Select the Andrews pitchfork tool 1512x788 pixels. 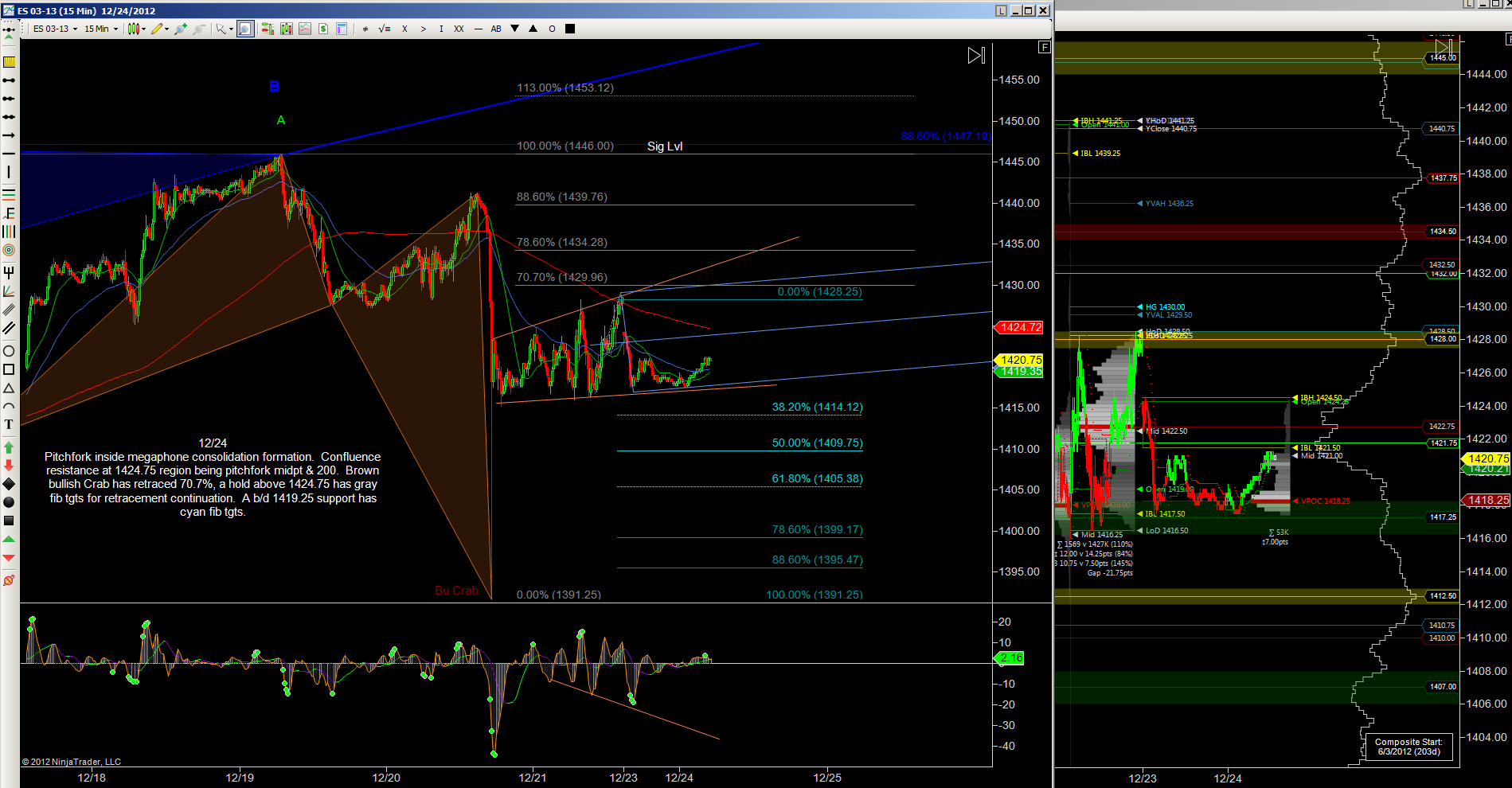[x=9, y=272]
